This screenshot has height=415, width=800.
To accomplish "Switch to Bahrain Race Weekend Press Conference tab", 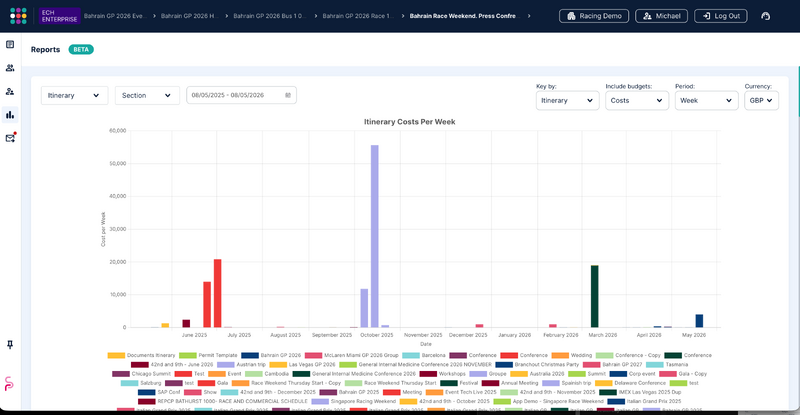I will [465, 16].
